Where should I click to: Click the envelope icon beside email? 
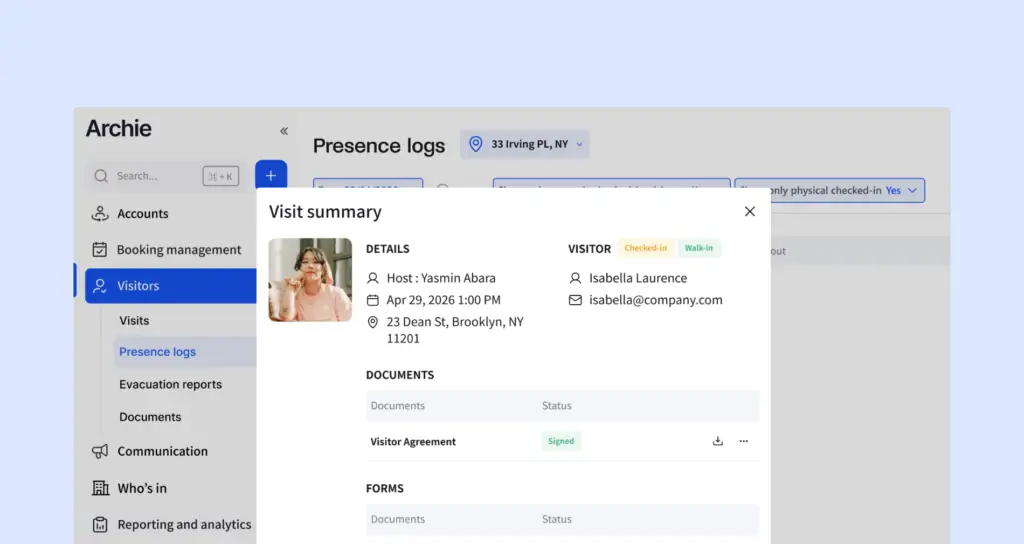click(575, 300)
